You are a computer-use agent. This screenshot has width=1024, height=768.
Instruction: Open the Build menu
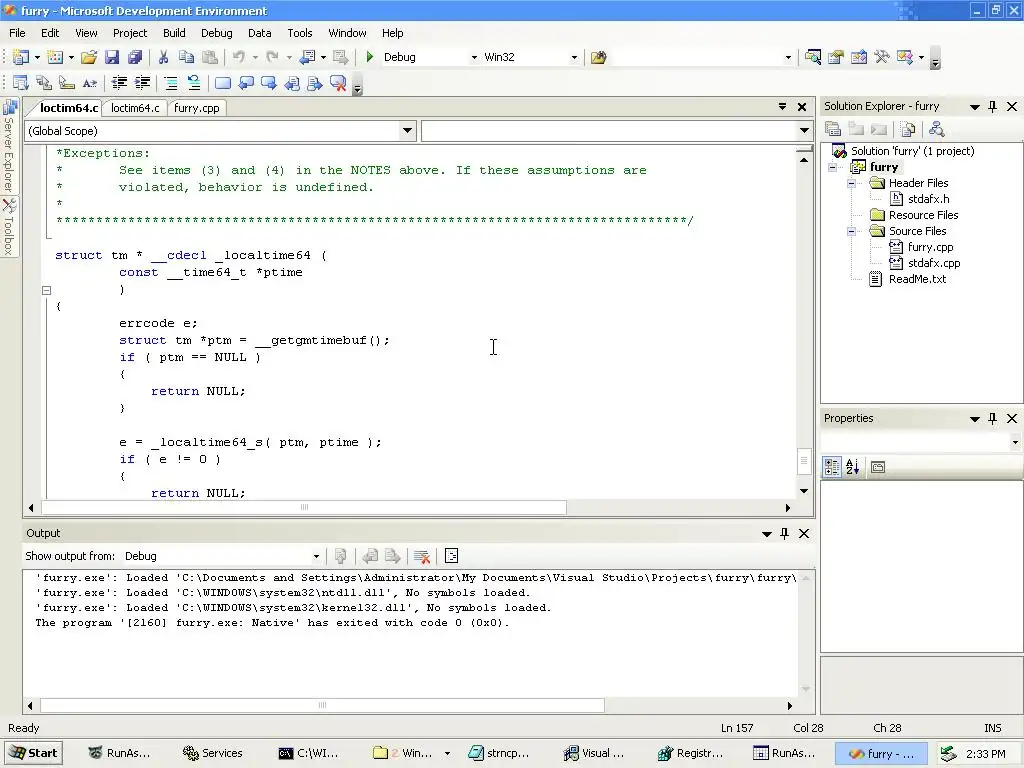click(x=174, y=33)
